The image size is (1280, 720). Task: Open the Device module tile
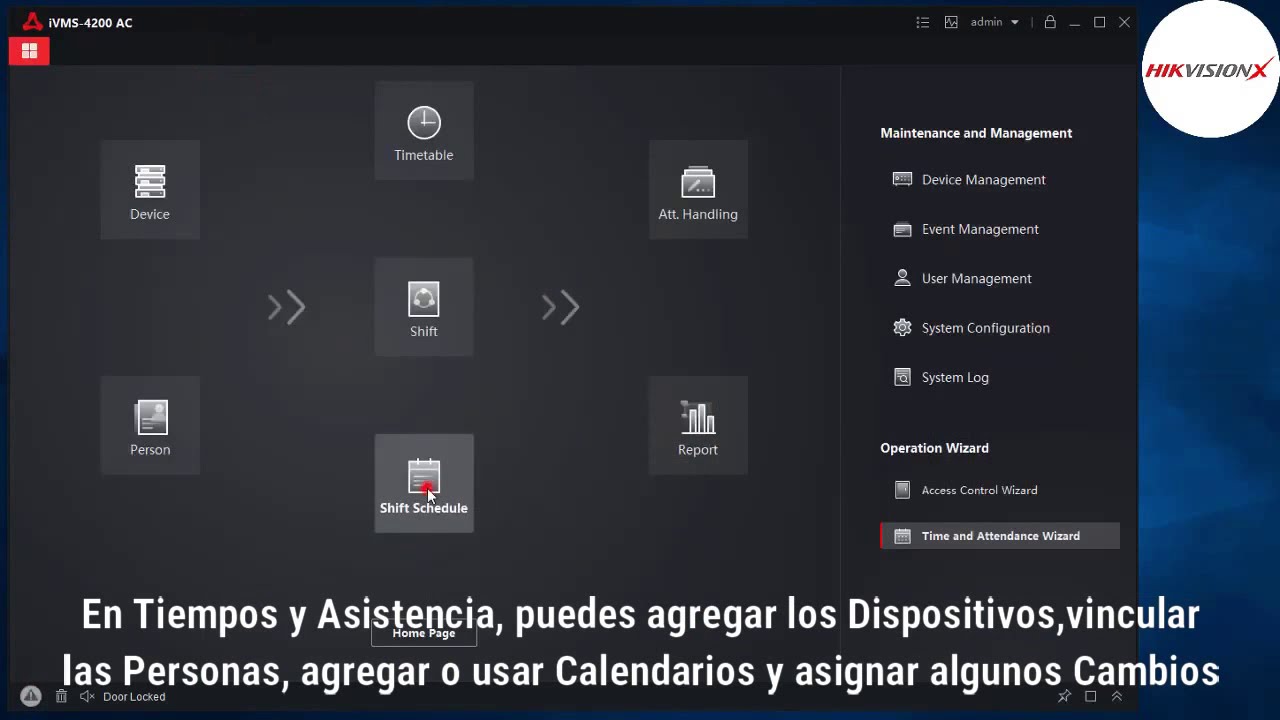point(150,190)
